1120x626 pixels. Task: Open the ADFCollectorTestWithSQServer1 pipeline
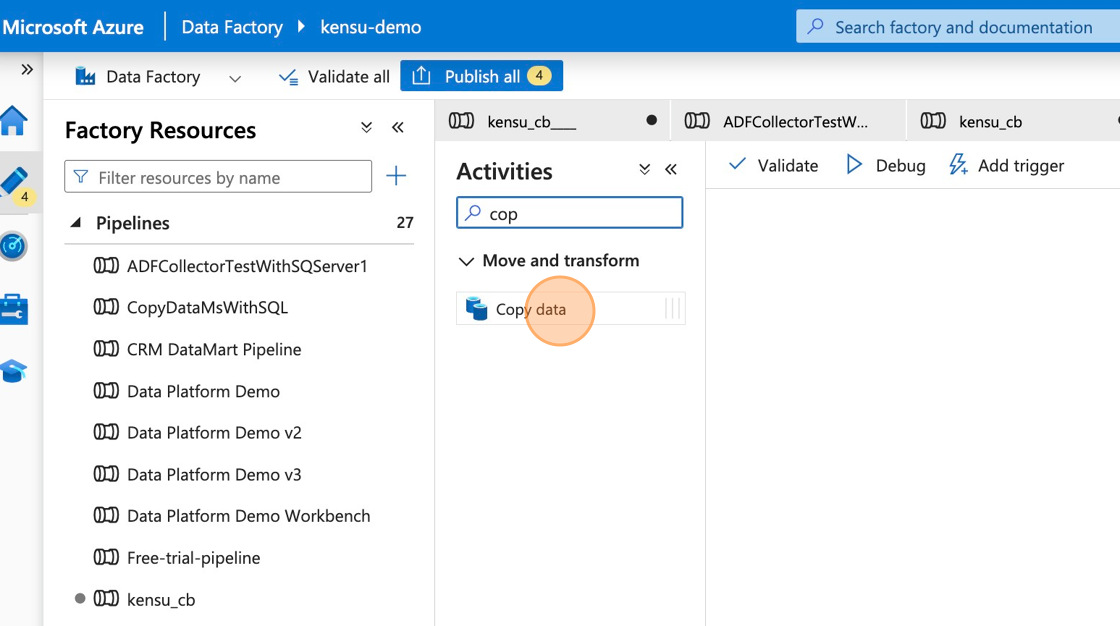click(246, 266)
